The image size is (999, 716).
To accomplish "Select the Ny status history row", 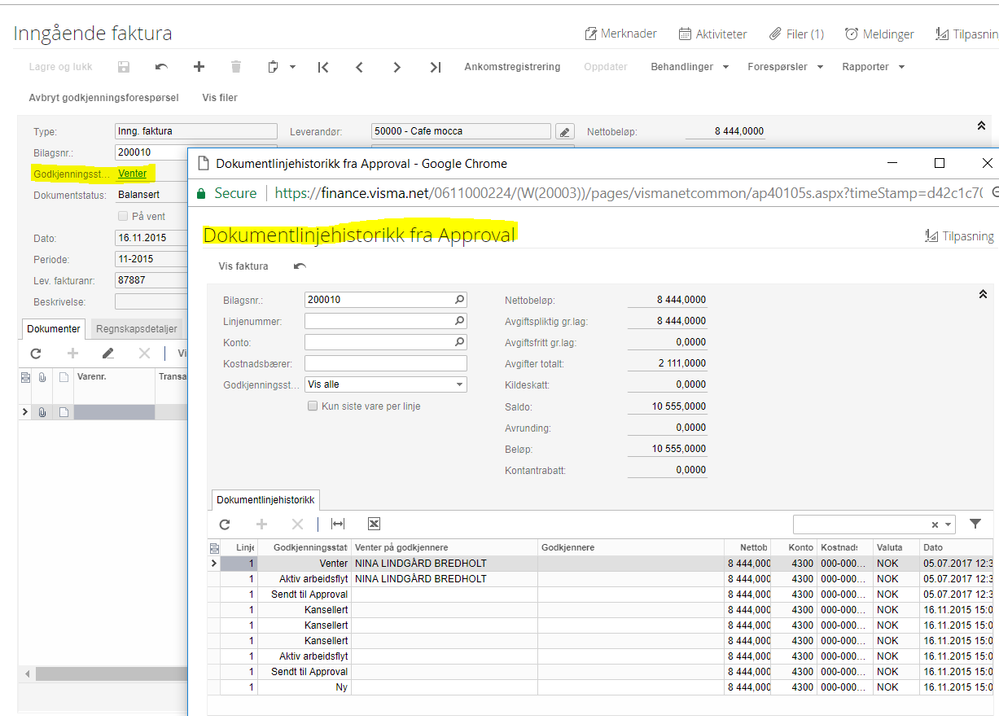I will [x=600, y=687].
